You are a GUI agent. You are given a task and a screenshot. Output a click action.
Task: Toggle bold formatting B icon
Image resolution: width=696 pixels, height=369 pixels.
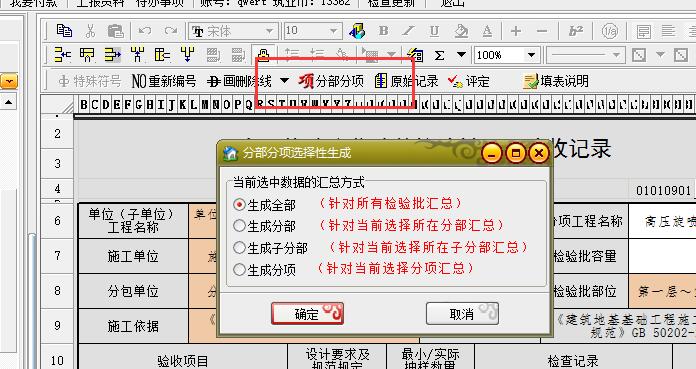click(x=384, y=31)
